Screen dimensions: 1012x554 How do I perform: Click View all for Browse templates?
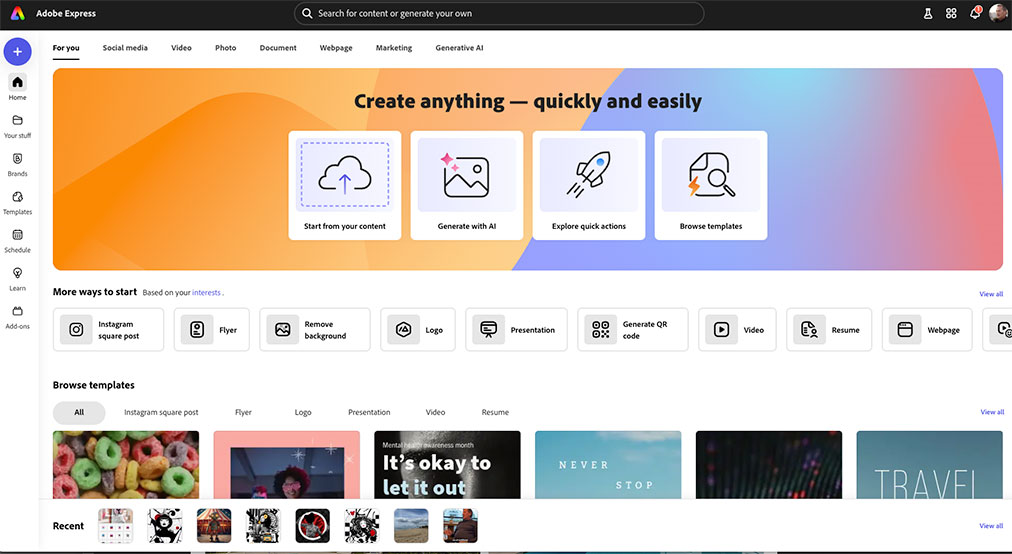[x=992, y=412]
